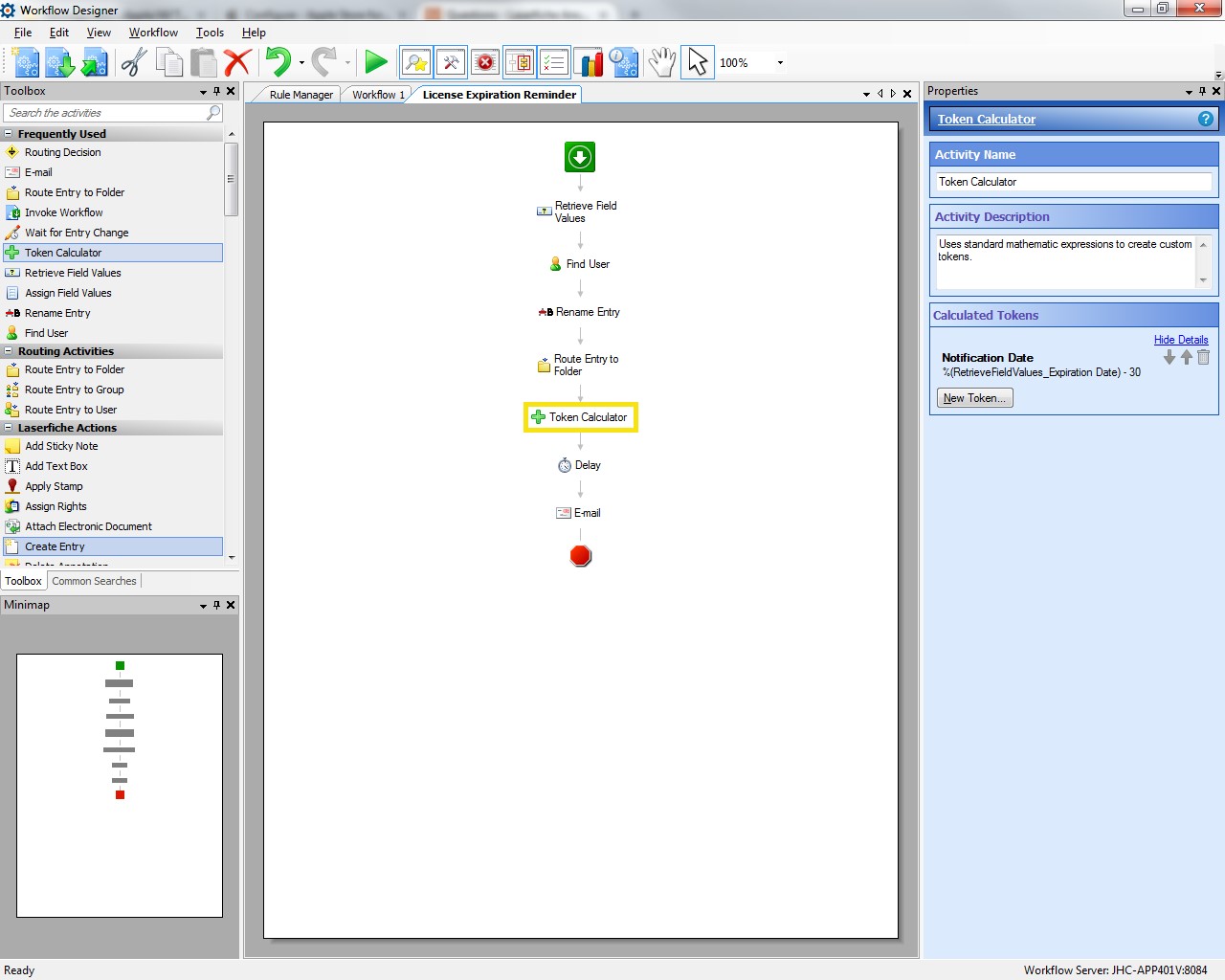Screen dimensions: 1225x980
Task: Open the help icon in Properties header
Action: pos(1205,119)
